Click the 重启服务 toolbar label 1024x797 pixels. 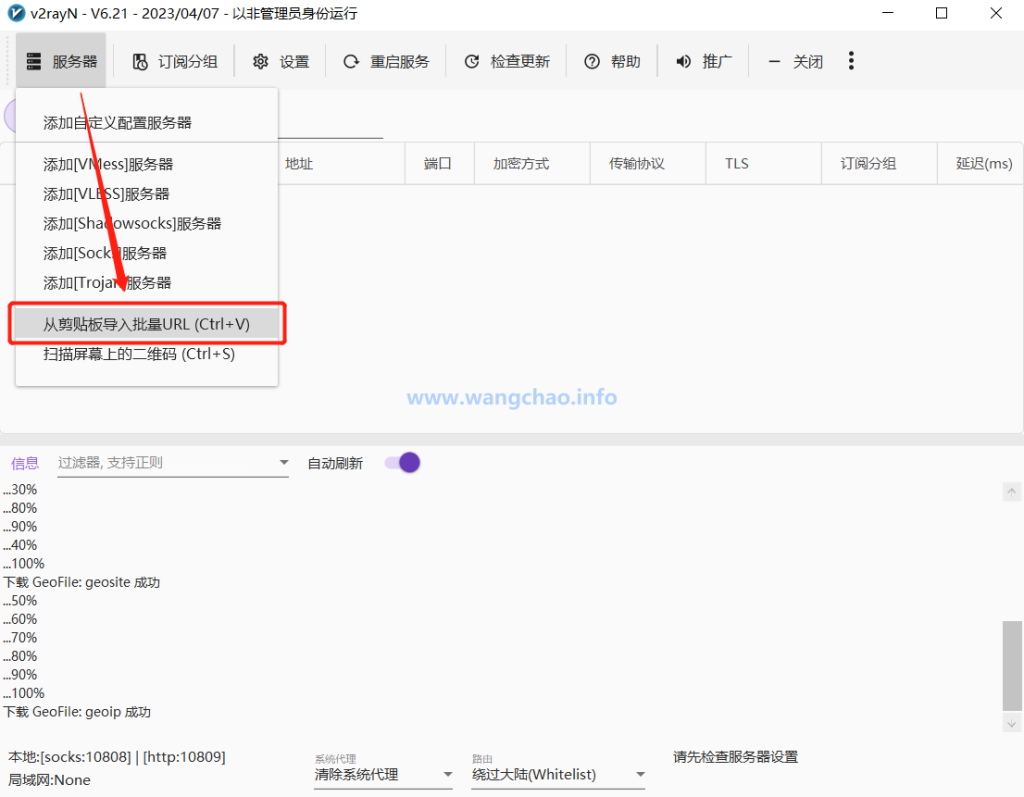click(400, 61)
